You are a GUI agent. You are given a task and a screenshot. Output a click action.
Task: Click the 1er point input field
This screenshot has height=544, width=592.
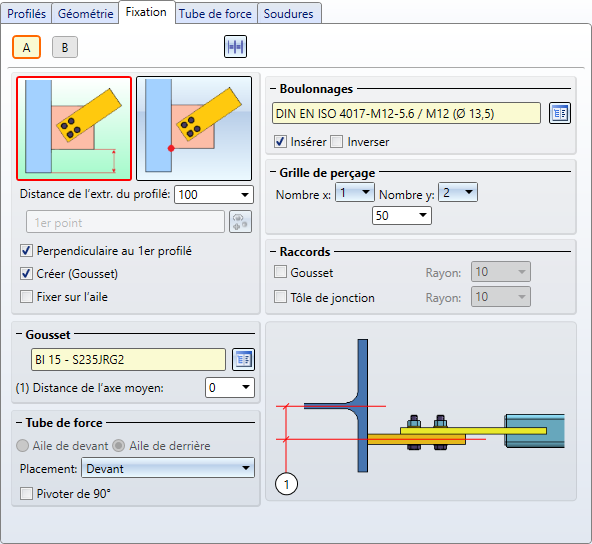point(125,222)
